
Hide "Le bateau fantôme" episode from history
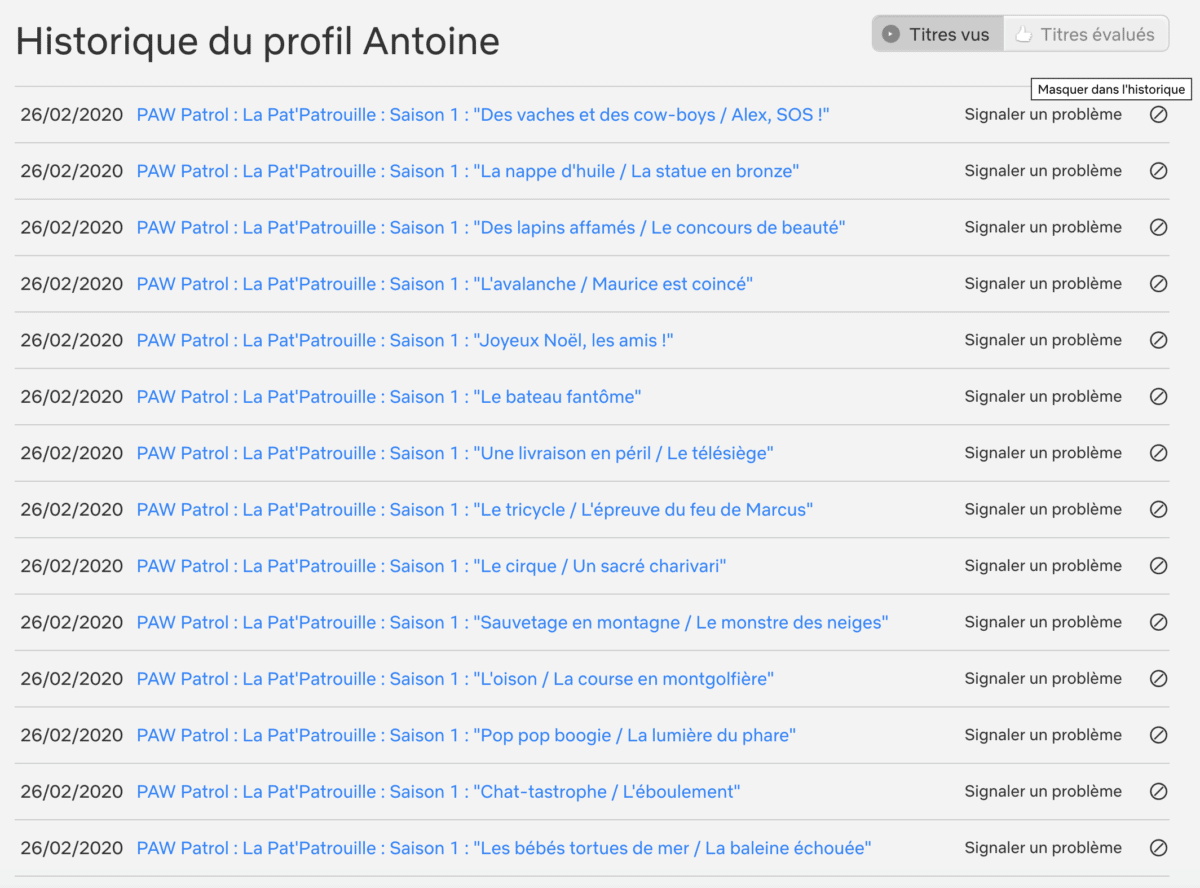click(1158, 397)
